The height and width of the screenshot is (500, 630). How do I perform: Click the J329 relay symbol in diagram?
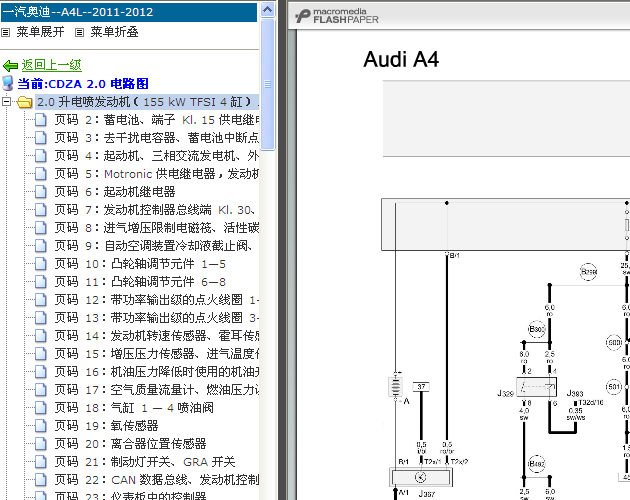pos(536,387)
